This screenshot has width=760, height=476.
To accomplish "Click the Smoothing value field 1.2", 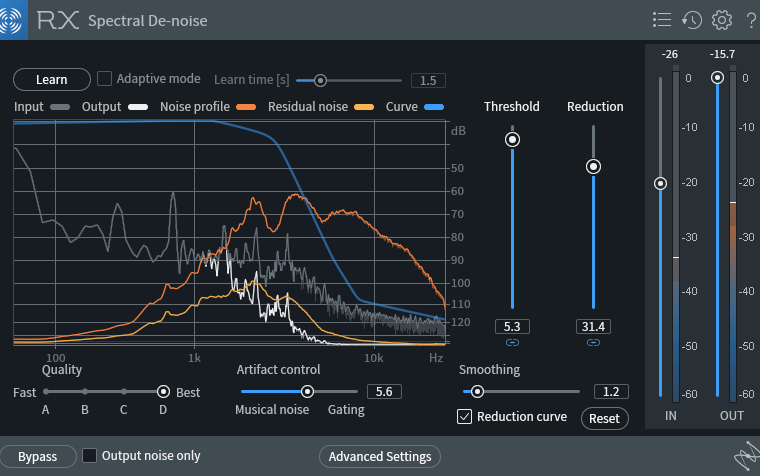I will (x=611, y=392).
